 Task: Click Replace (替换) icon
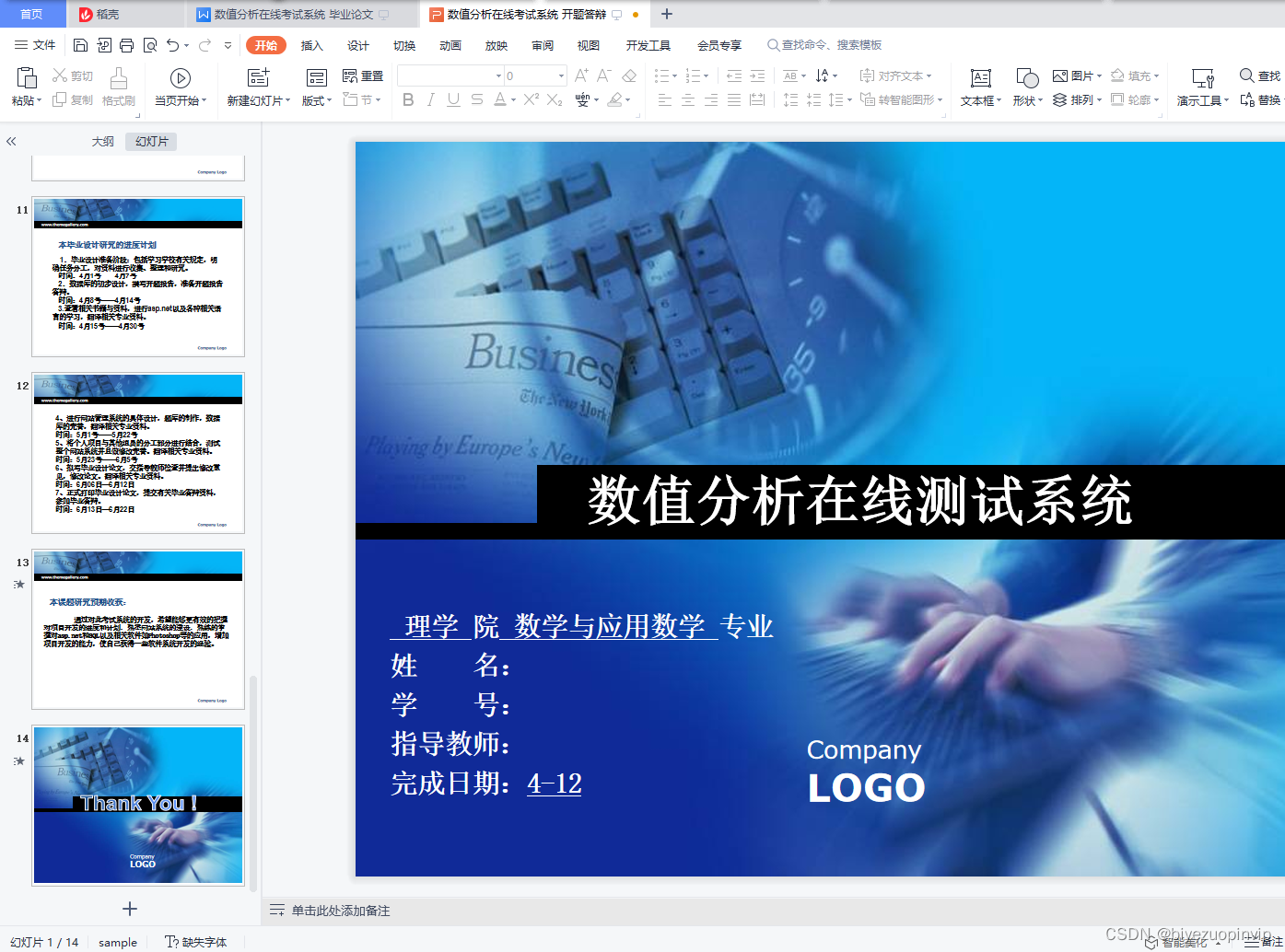1247,99
